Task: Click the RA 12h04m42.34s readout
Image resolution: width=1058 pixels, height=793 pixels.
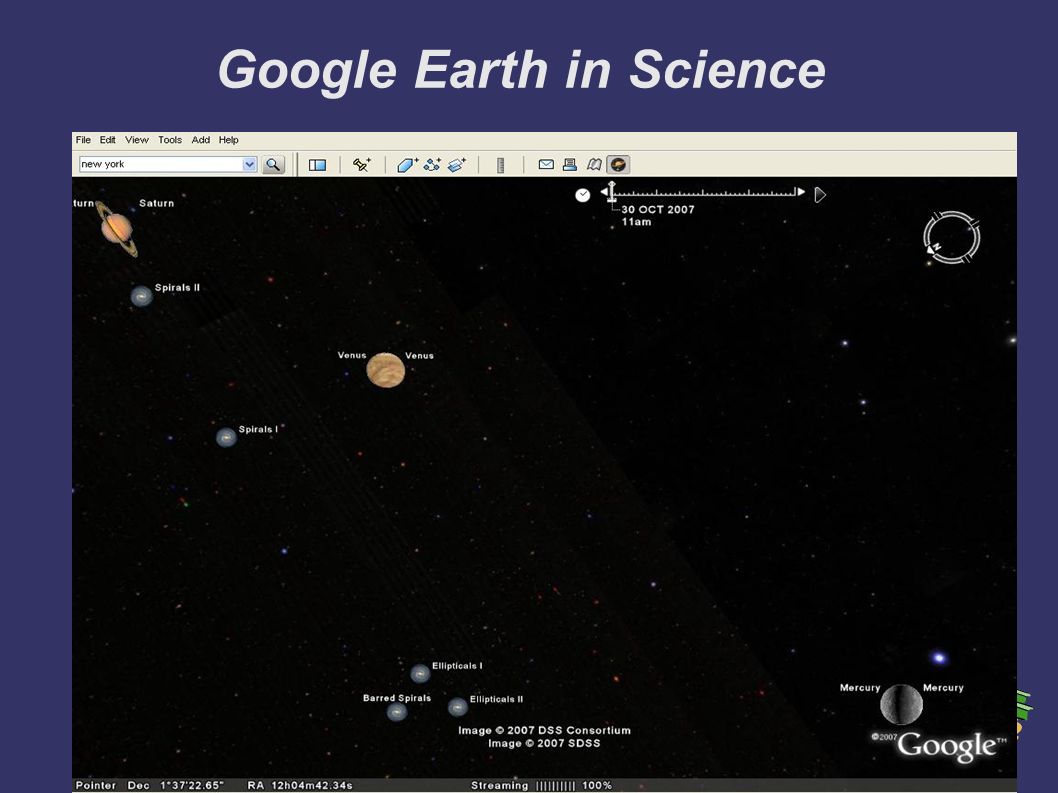Action: click(x=300, y=786)
